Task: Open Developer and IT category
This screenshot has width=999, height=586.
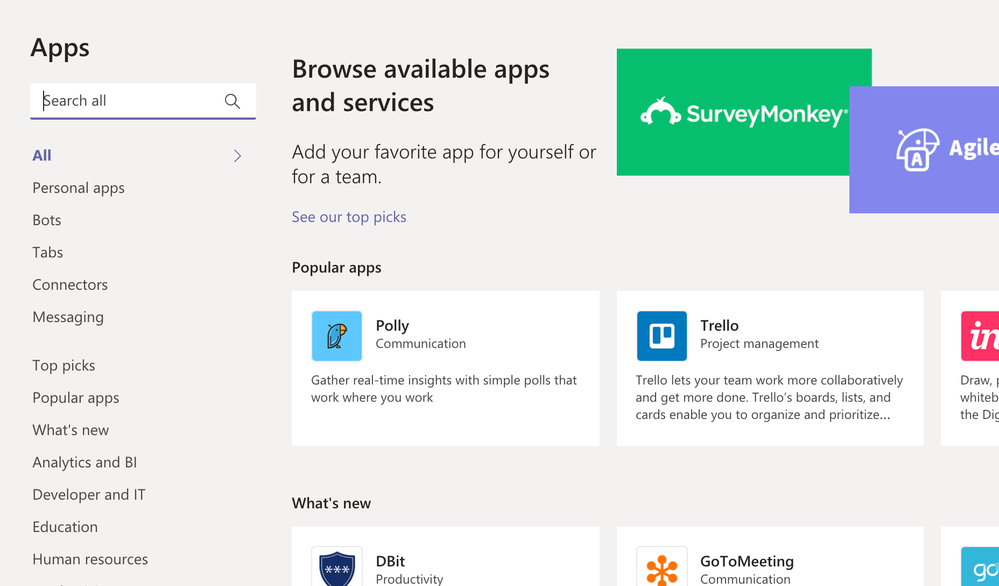Action: [89, 495]
